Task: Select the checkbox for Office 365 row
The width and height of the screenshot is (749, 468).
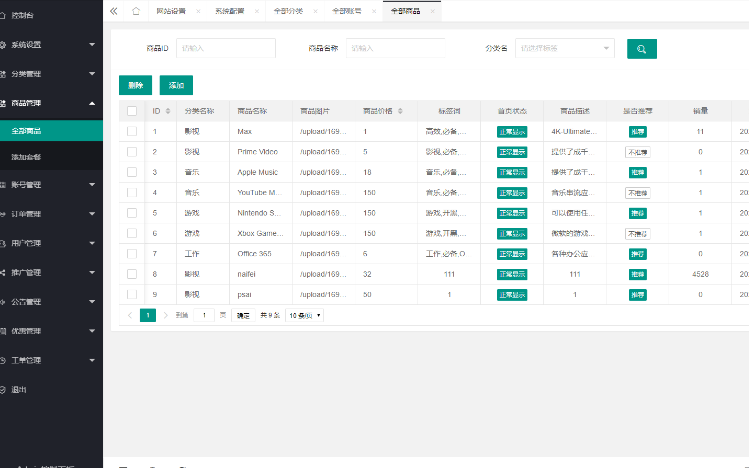Action: coord(132,253)
